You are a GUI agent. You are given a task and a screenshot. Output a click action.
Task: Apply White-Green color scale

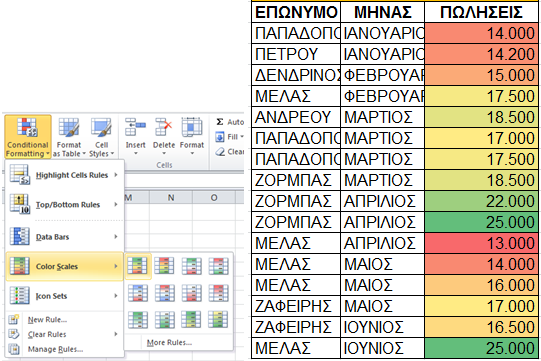click(x=165, y=320)
